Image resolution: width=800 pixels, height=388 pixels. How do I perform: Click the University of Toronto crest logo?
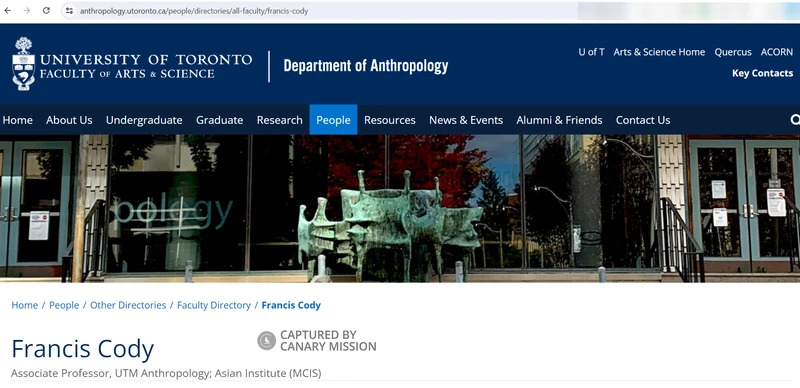pos(23,64)
